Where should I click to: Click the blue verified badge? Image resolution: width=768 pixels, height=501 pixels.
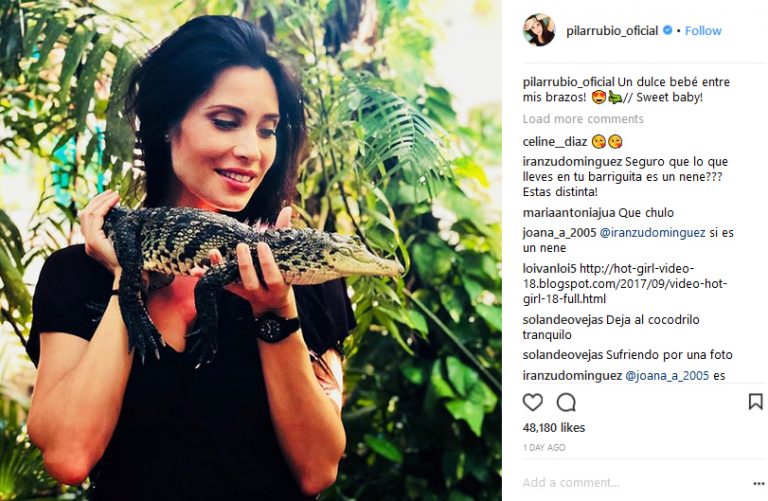coord(667,30)
